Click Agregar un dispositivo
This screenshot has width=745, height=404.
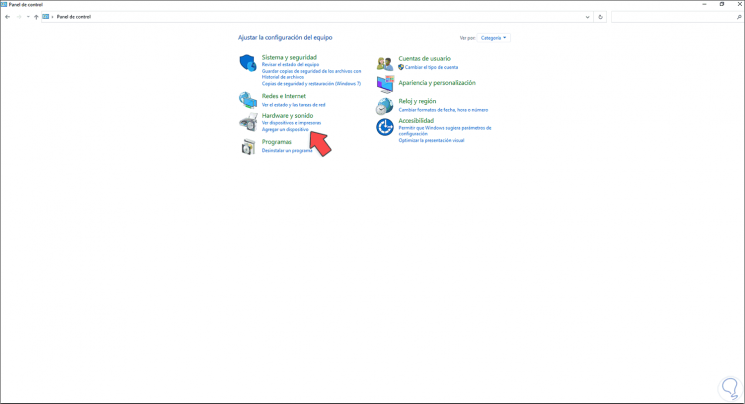[285, 129]
